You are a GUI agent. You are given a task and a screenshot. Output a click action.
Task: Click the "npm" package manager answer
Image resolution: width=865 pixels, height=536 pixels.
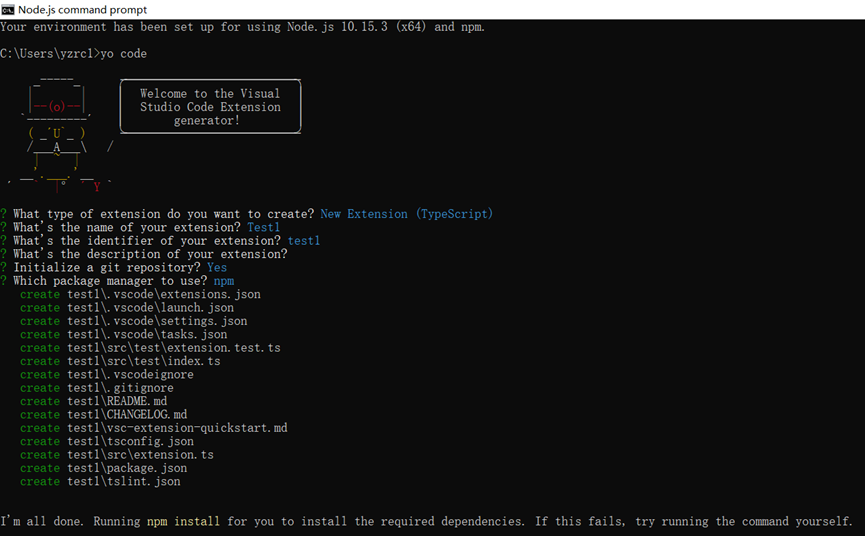tap(223, 281)
